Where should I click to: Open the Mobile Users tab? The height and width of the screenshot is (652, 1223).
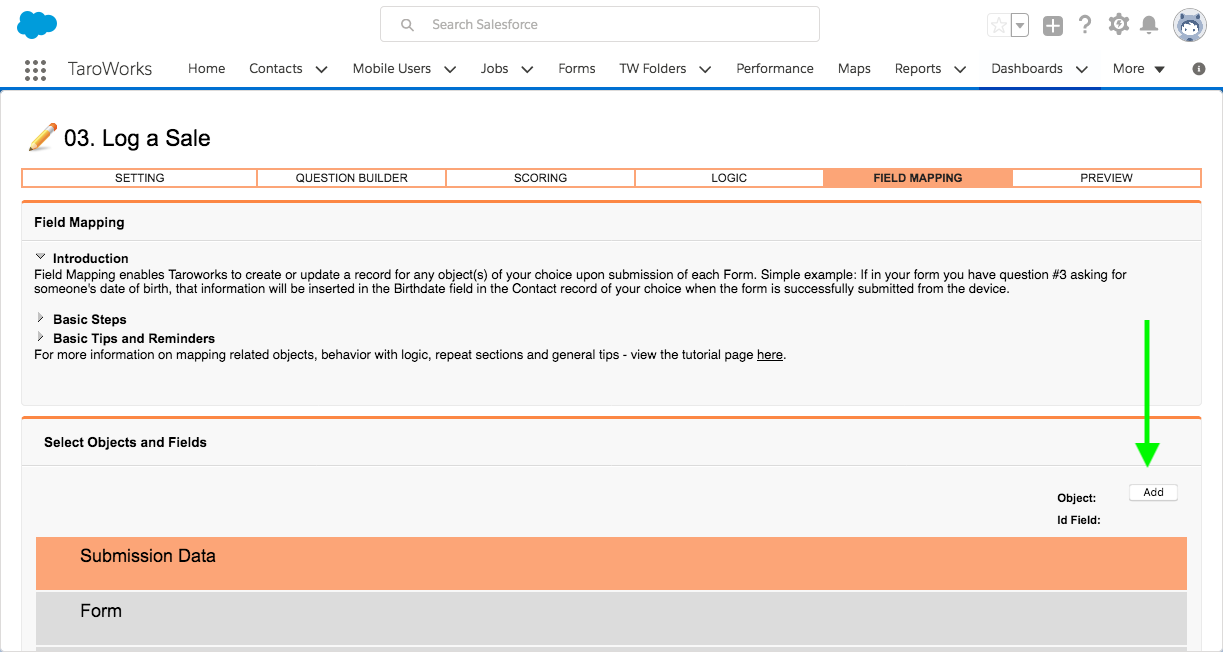point(392,69)
